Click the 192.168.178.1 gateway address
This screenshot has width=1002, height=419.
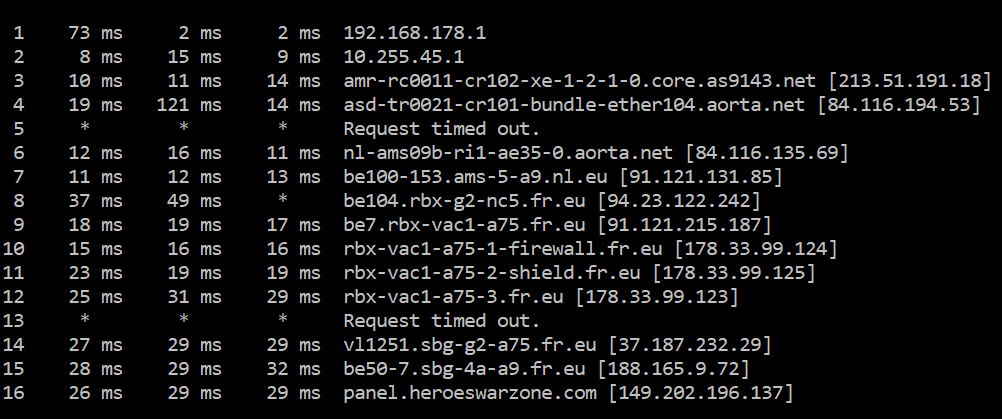coord(415,33)
